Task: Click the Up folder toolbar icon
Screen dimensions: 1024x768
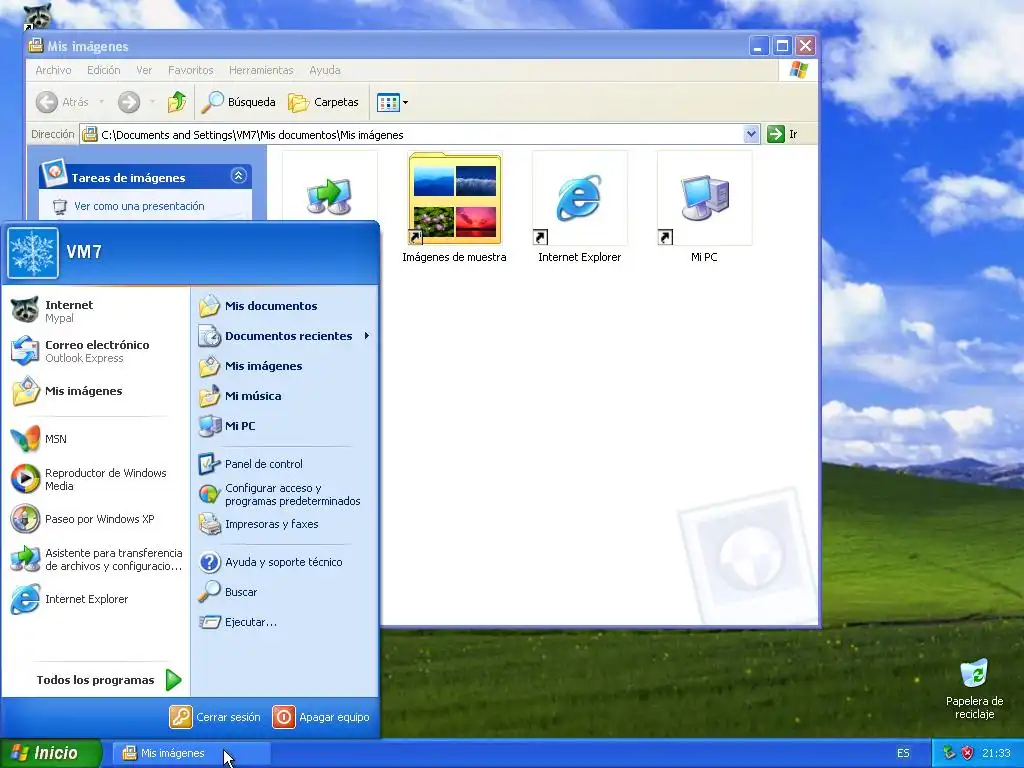Action: pos(177,102)
